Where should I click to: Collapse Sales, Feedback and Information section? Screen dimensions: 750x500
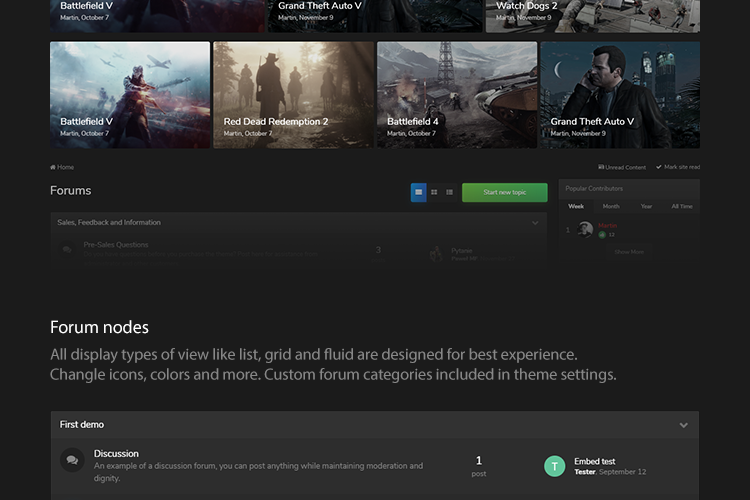click(x=535, y=223)
